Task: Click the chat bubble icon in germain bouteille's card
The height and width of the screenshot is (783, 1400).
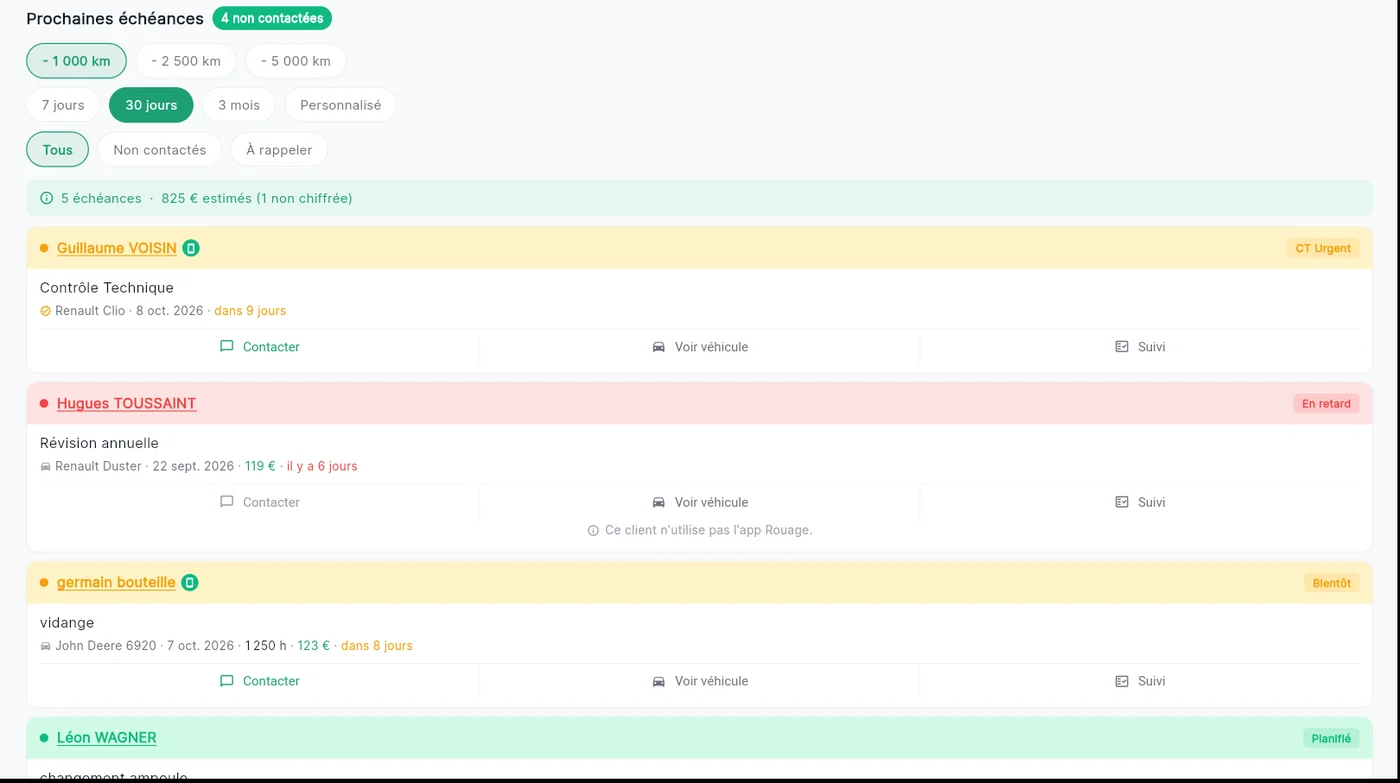Action: tap(227, 681)
